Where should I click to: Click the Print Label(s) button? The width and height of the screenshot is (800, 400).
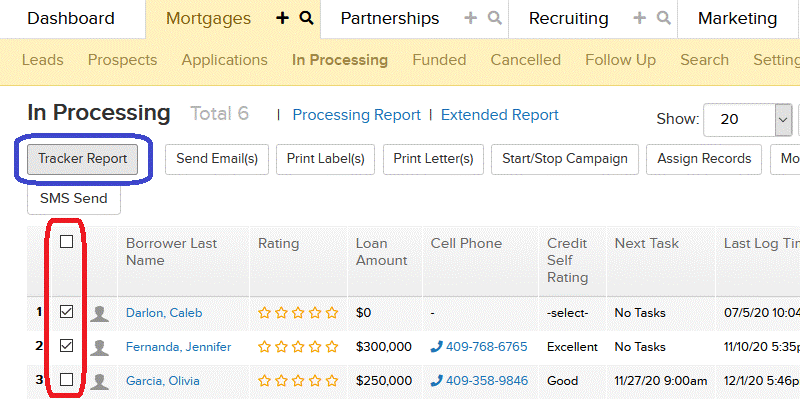click(x=326, y=159)
